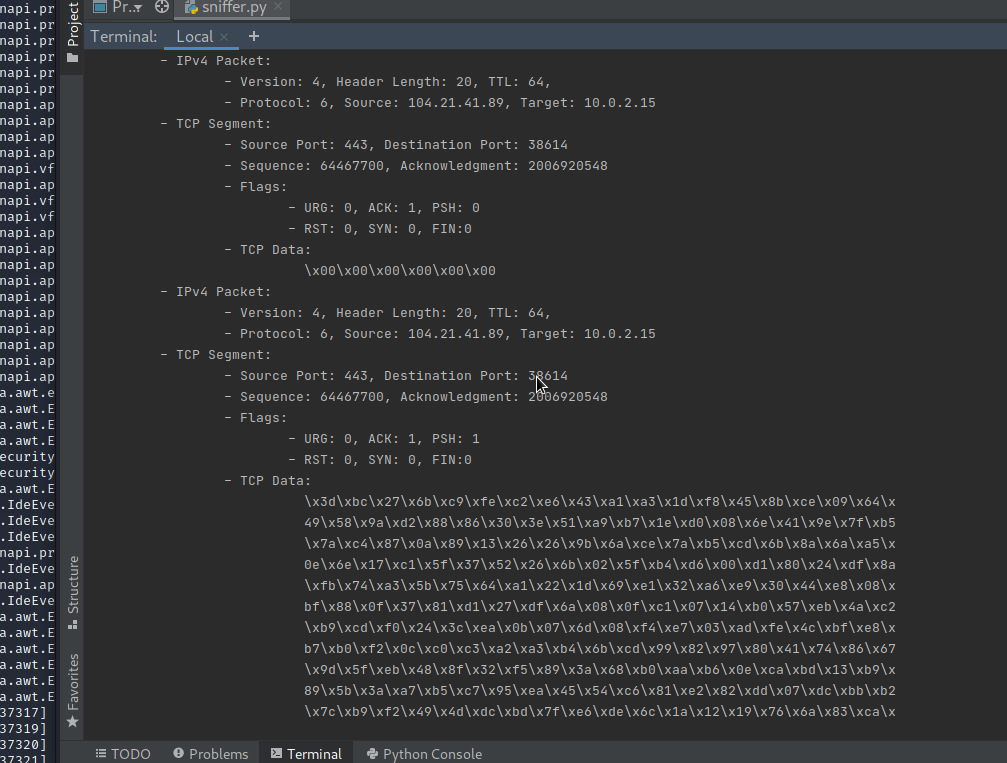Click the data line starting '\xfb\x74\xa3'
Image resolution: width=1007 pixels, height=763 pixels.
click(x=600, y=586)
